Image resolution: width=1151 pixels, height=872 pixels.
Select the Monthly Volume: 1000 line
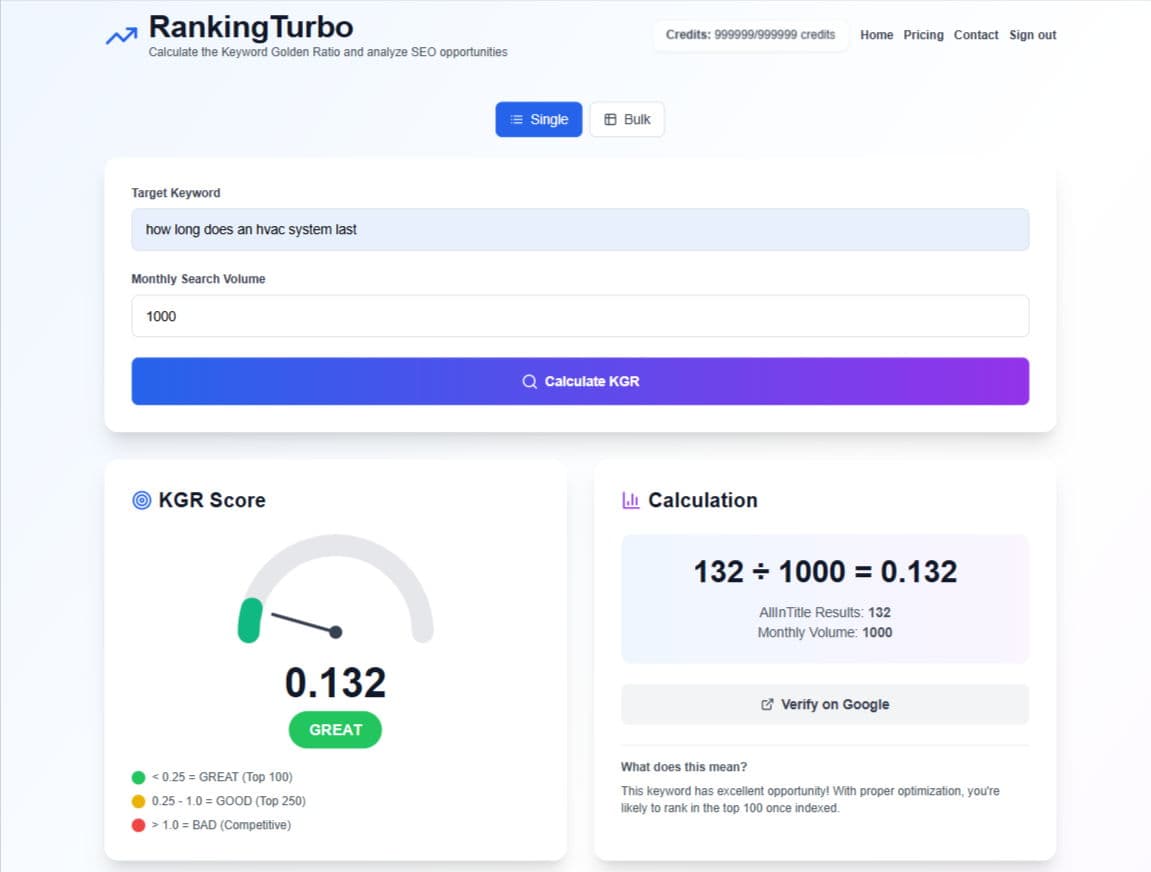[x=825, y=633]
